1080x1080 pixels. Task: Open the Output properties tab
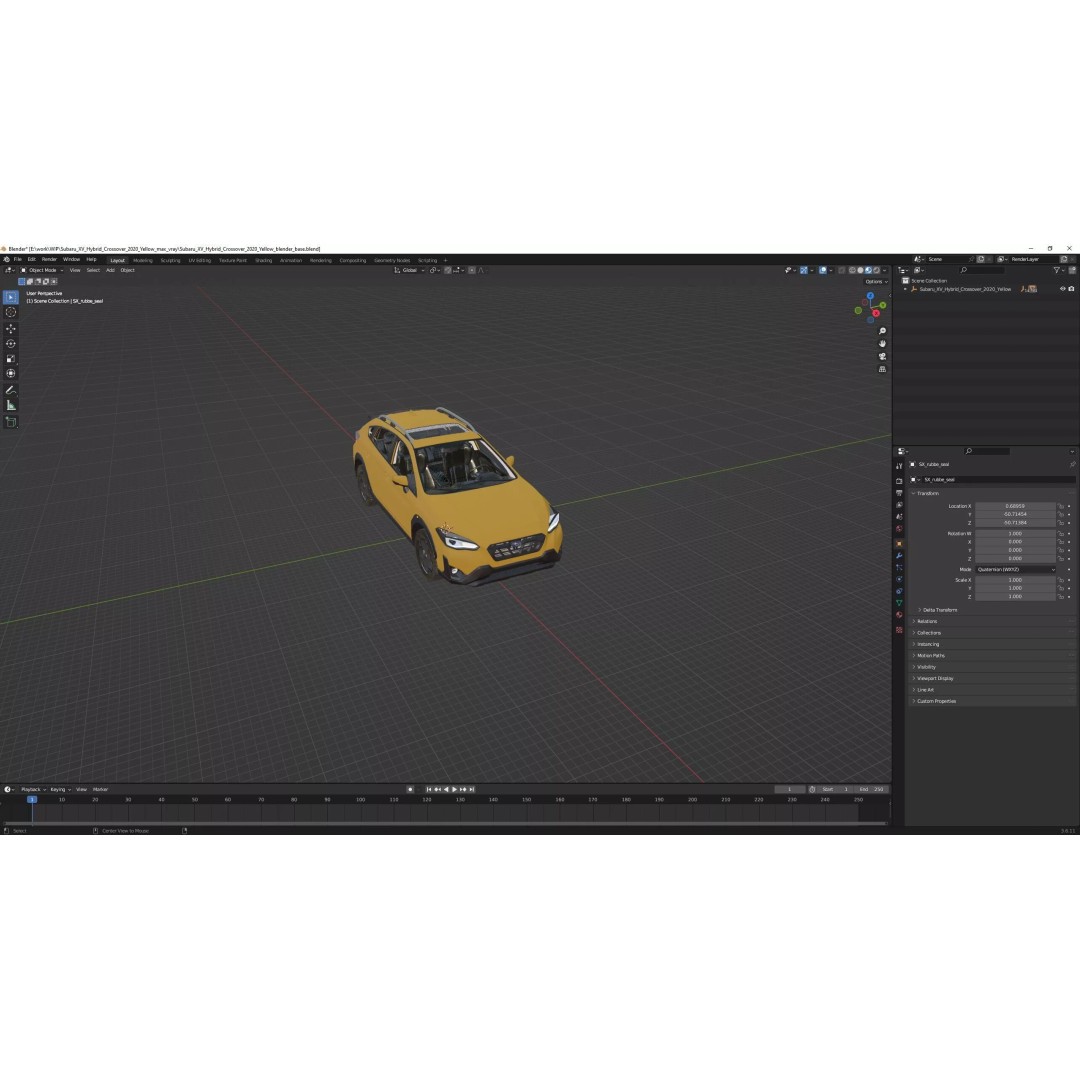899,493
